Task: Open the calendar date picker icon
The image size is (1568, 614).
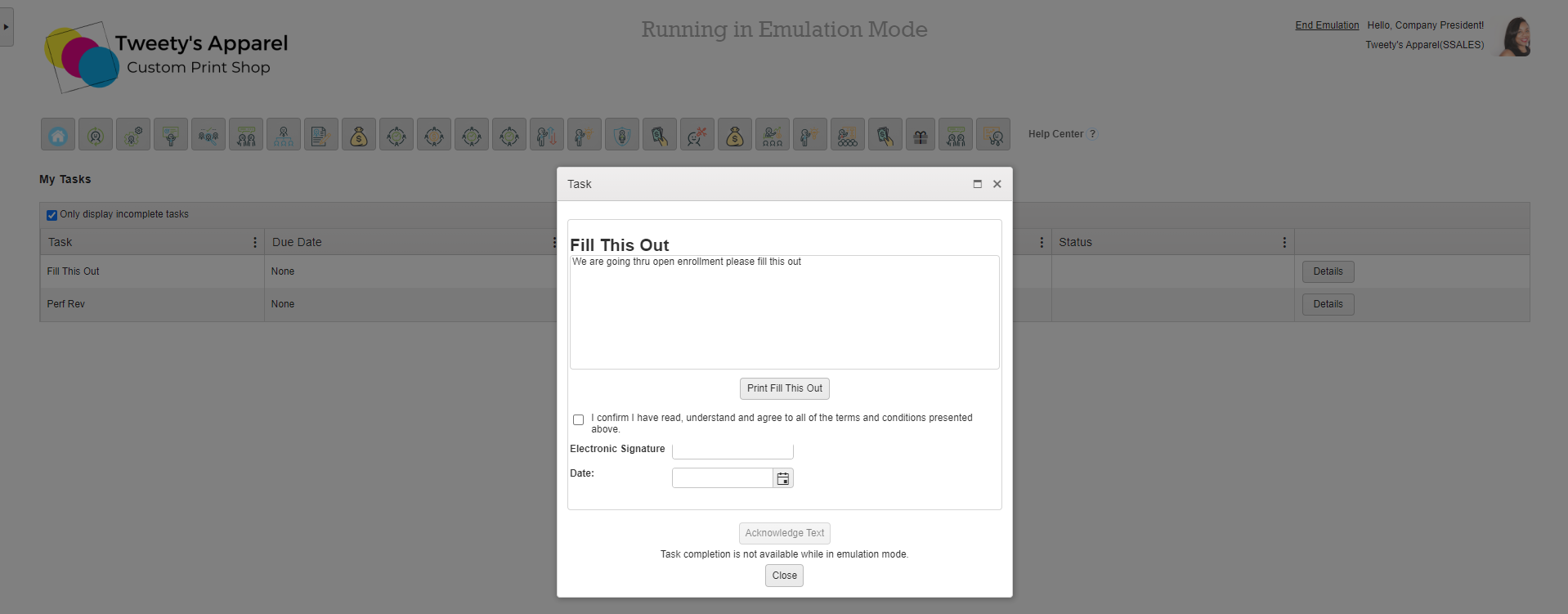Action: coord(783,478)
